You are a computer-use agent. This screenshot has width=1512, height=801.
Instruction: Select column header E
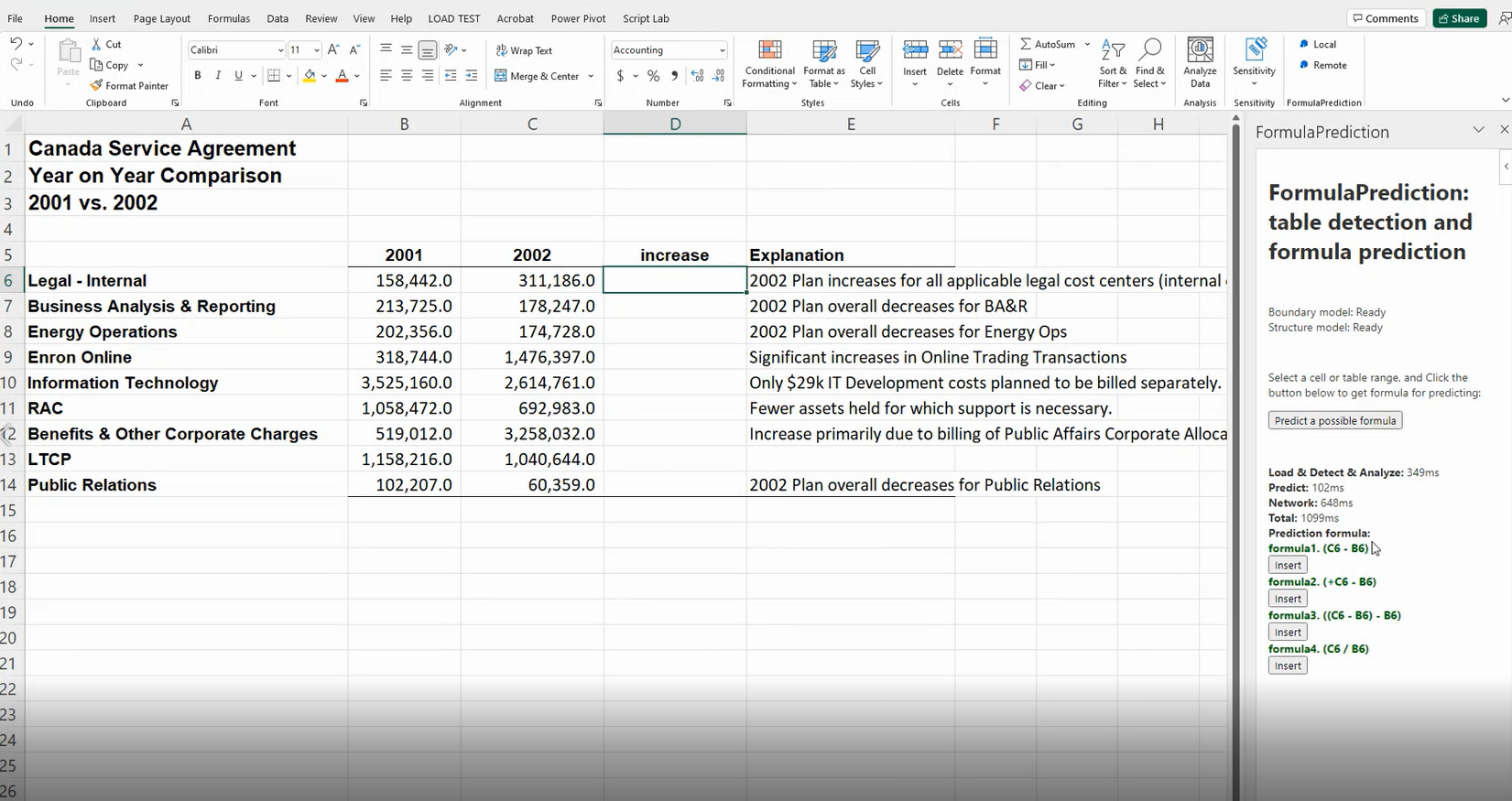[851, 124]
